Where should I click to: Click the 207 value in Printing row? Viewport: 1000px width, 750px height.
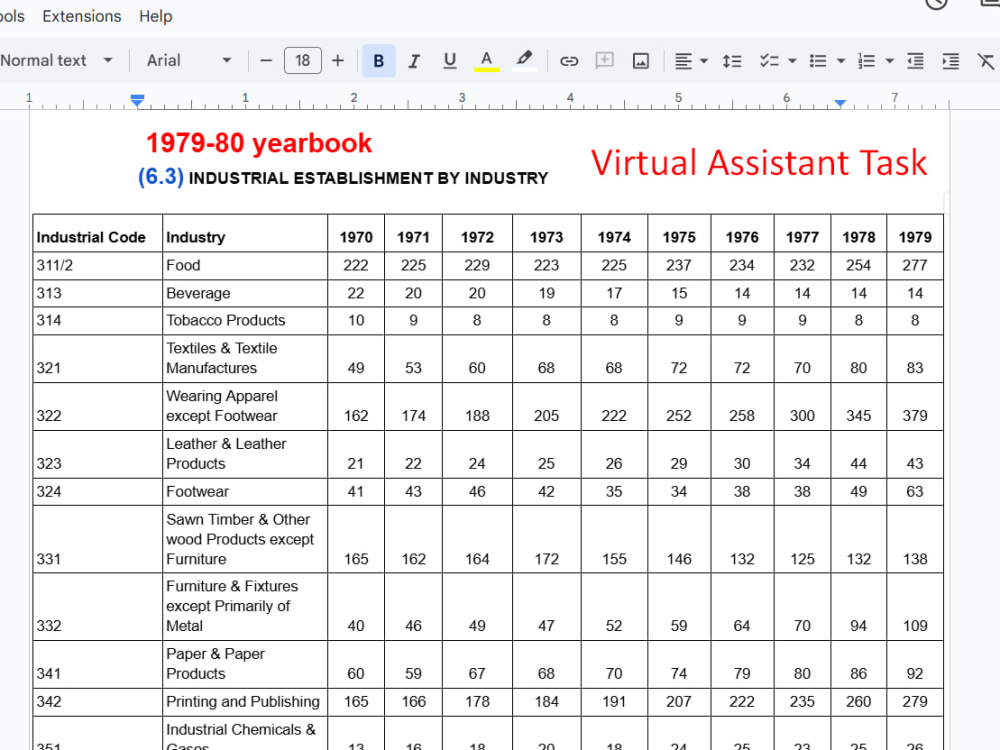[x=679, y=702]
